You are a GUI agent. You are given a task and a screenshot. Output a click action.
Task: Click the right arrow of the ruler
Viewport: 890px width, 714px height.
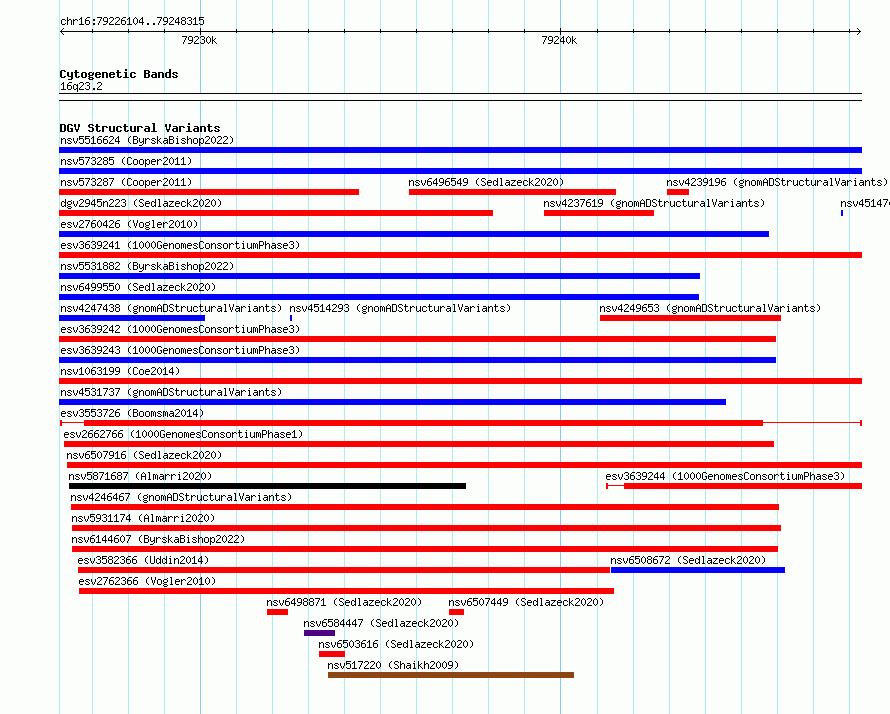[859, 32]
